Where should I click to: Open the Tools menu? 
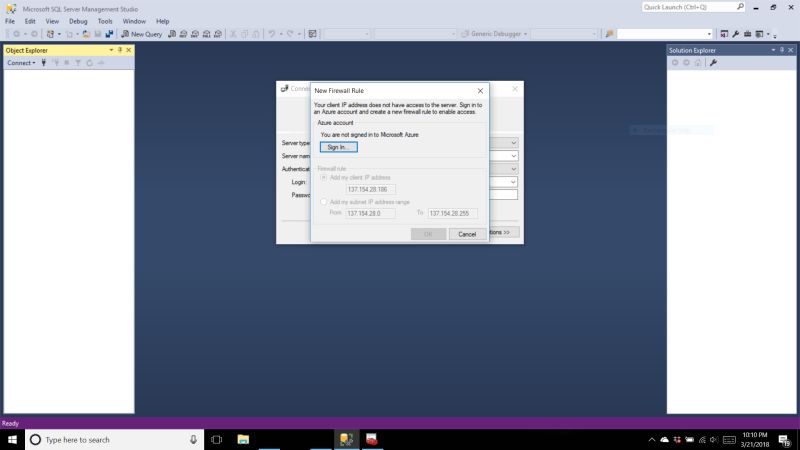click(105, 21)
